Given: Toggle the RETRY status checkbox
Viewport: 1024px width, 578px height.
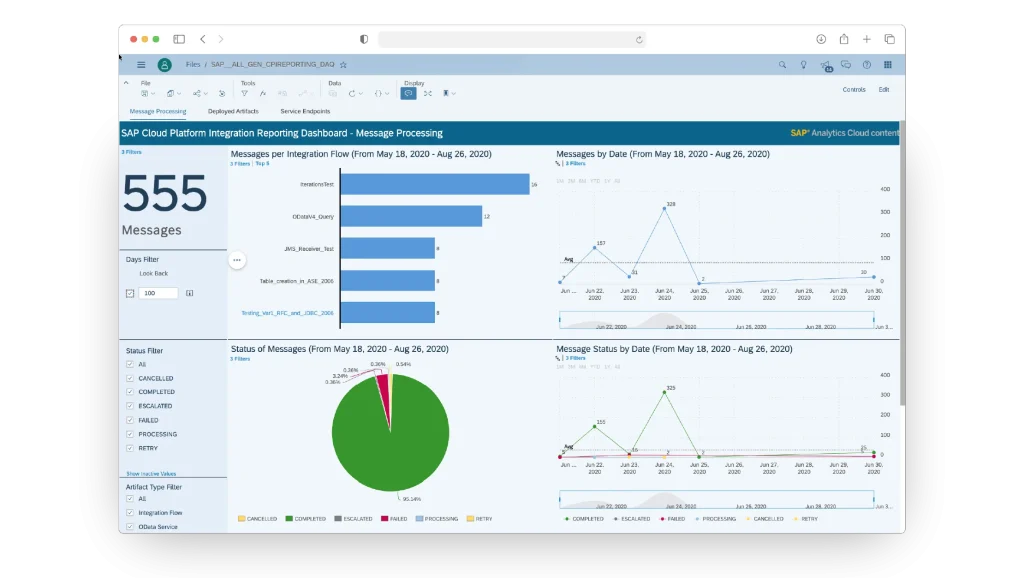Looking at the screenshot, I should tap(130, 448).
